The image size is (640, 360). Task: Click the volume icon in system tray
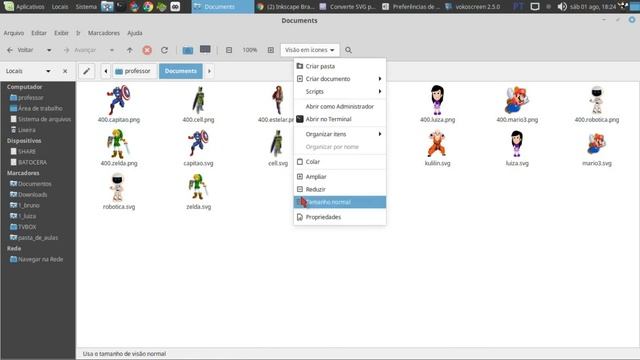562,7
